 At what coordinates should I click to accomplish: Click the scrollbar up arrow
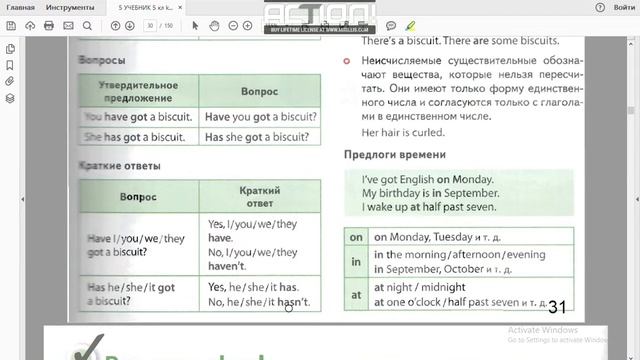631,43
